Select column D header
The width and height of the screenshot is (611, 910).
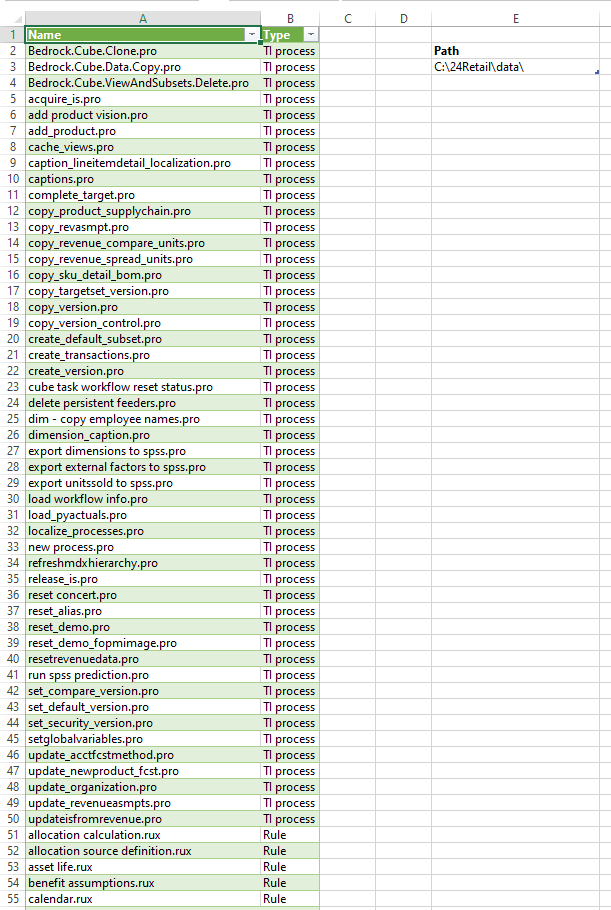tap(403, 18)
